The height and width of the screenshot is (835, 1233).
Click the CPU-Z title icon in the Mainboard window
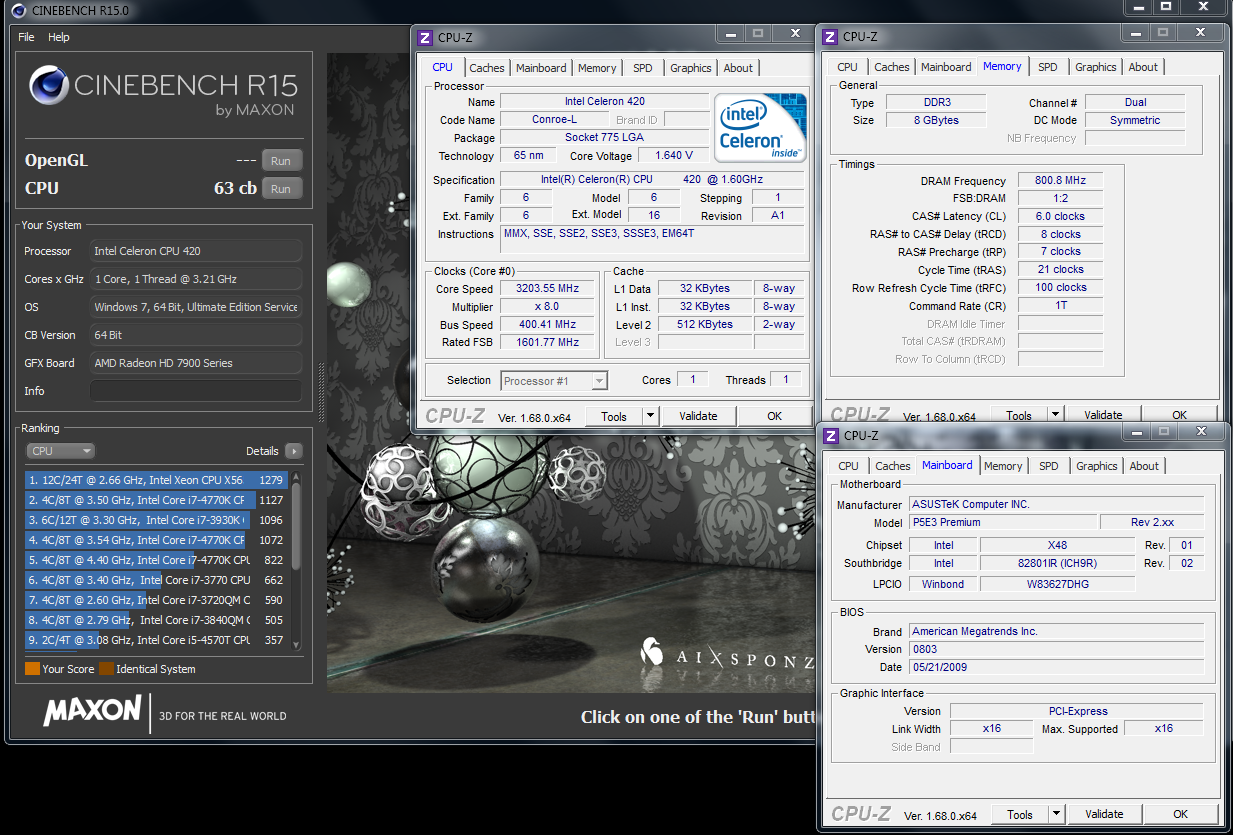tap(830, 435)
